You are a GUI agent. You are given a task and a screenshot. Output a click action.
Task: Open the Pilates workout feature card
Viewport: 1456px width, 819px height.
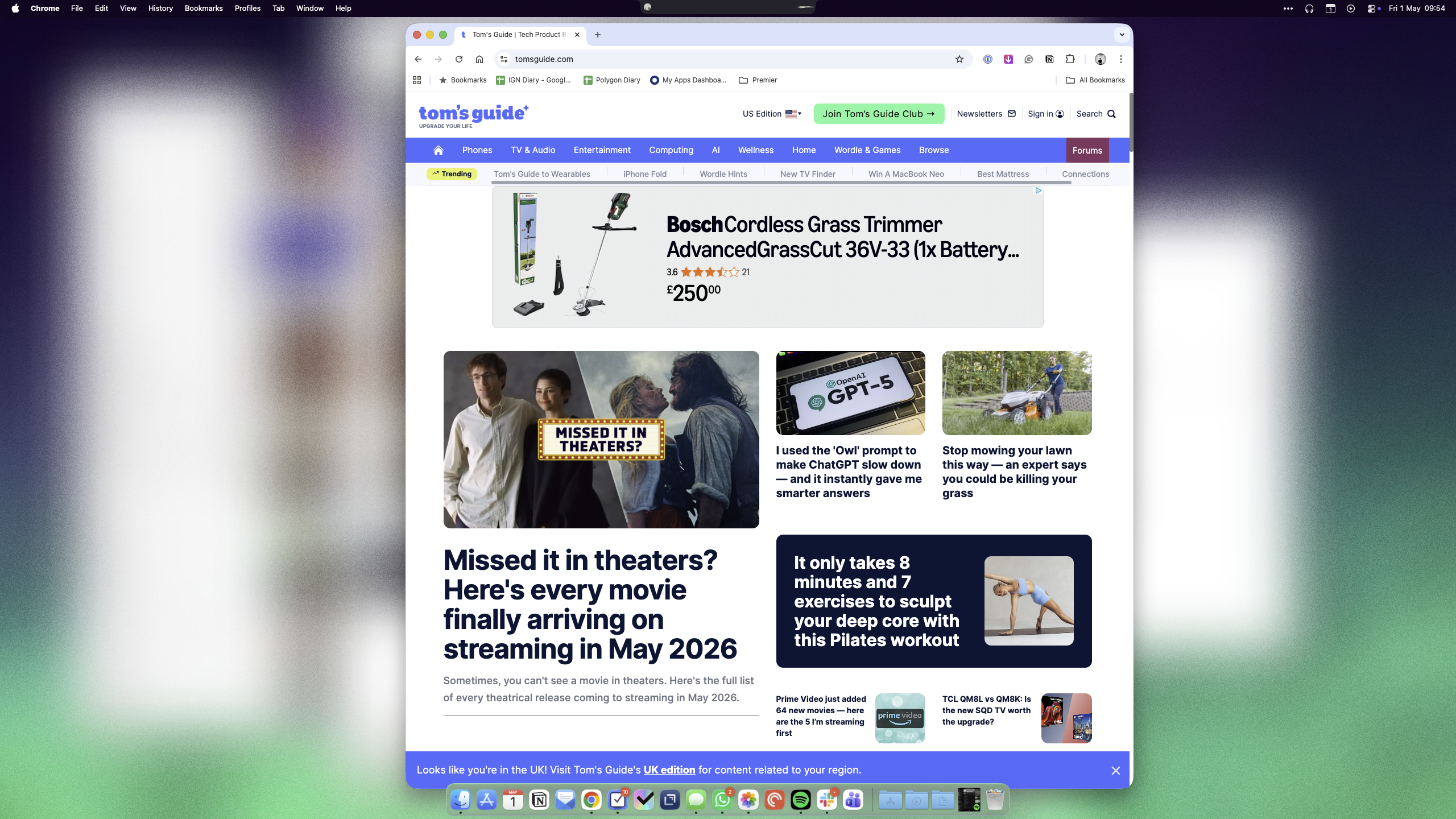(x=934, y=601)
